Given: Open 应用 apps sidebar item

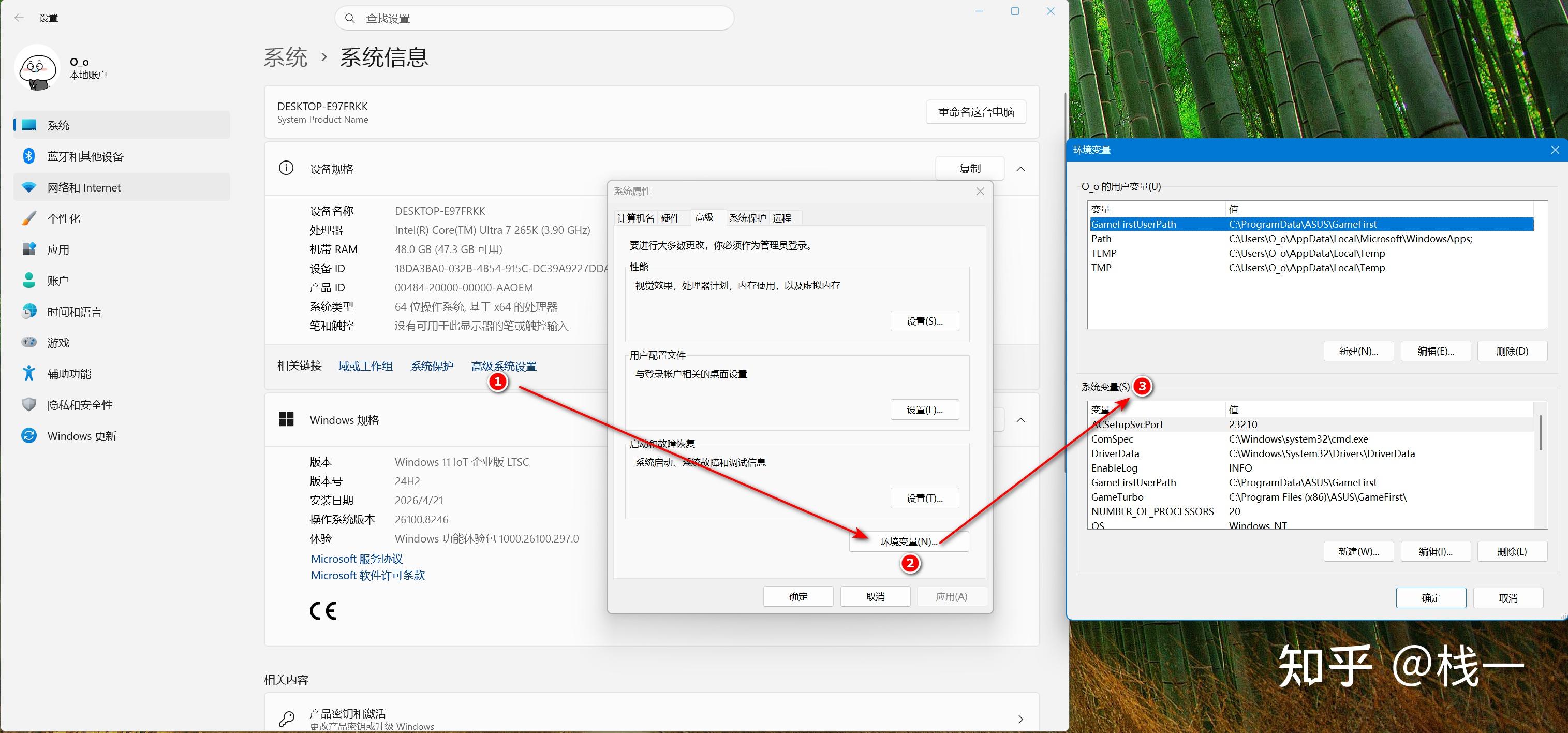Looking at the screenshot, I should point(122,250).
